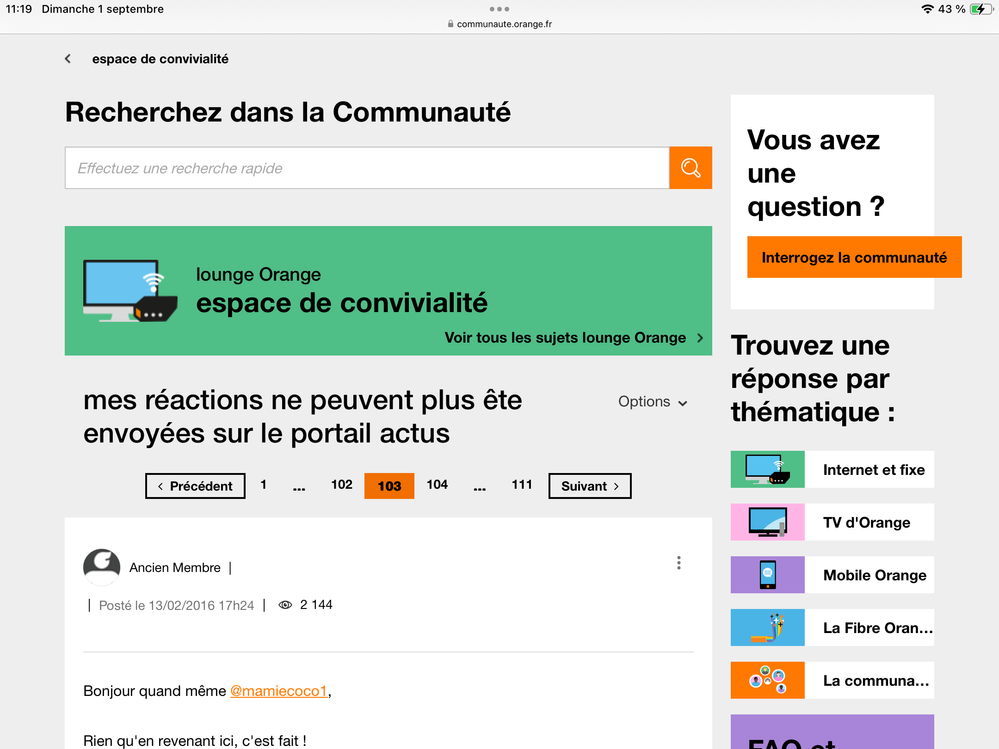Click the ellipsis before page 111

480,487
